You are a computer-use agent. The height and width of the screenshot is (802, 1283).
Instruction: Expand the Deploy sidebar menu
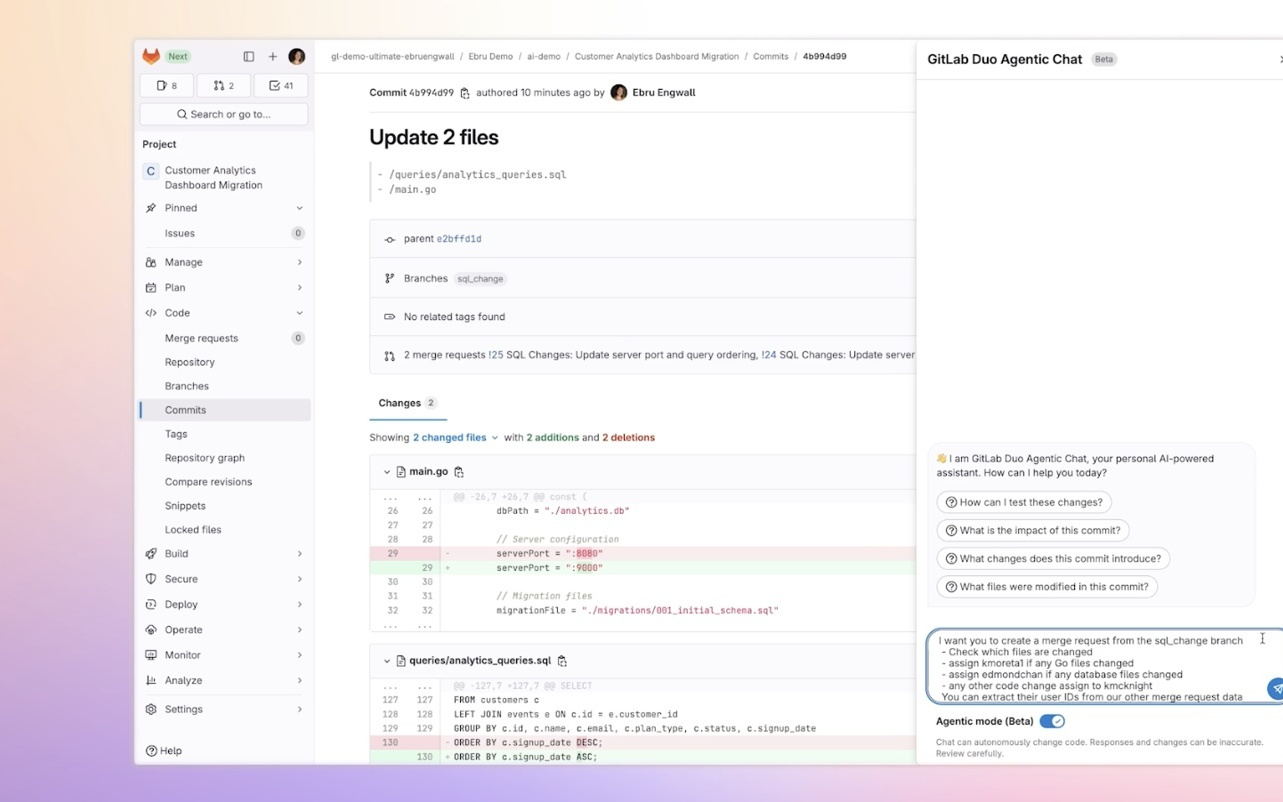point(224,605)
